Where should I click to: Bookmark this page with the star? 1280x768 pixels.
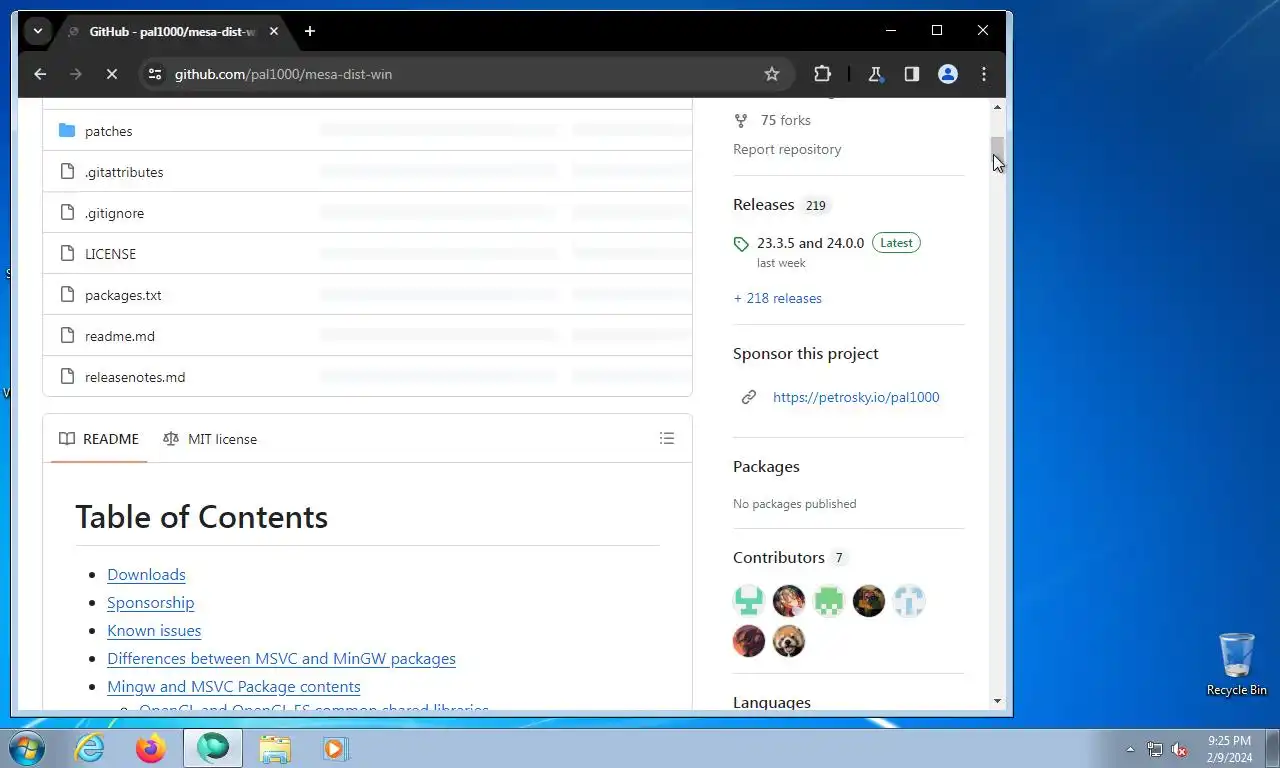pos(771,74)
